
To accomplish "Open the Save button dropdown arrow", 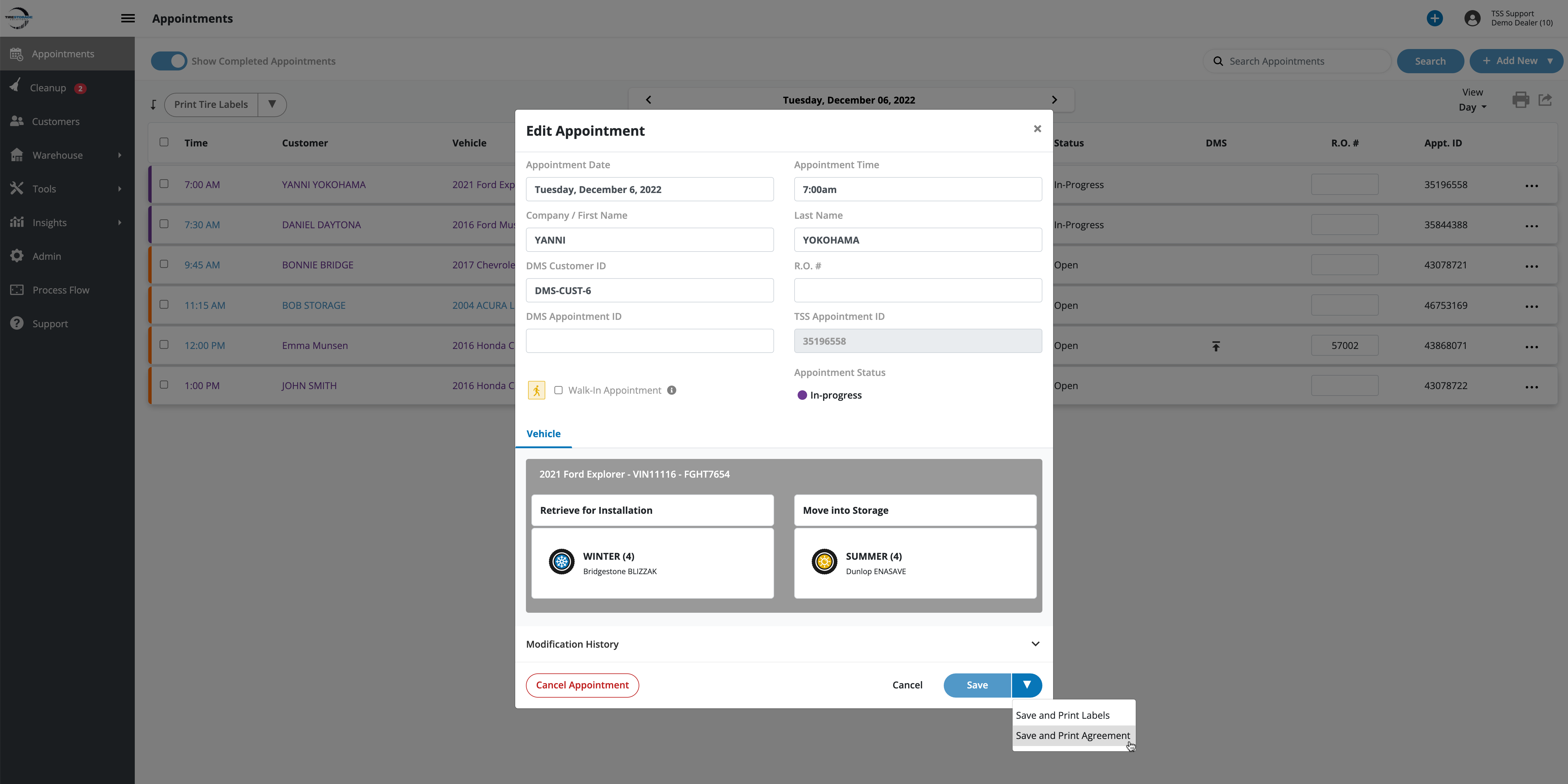I will pyautogui.click(x=1027, y=685).
